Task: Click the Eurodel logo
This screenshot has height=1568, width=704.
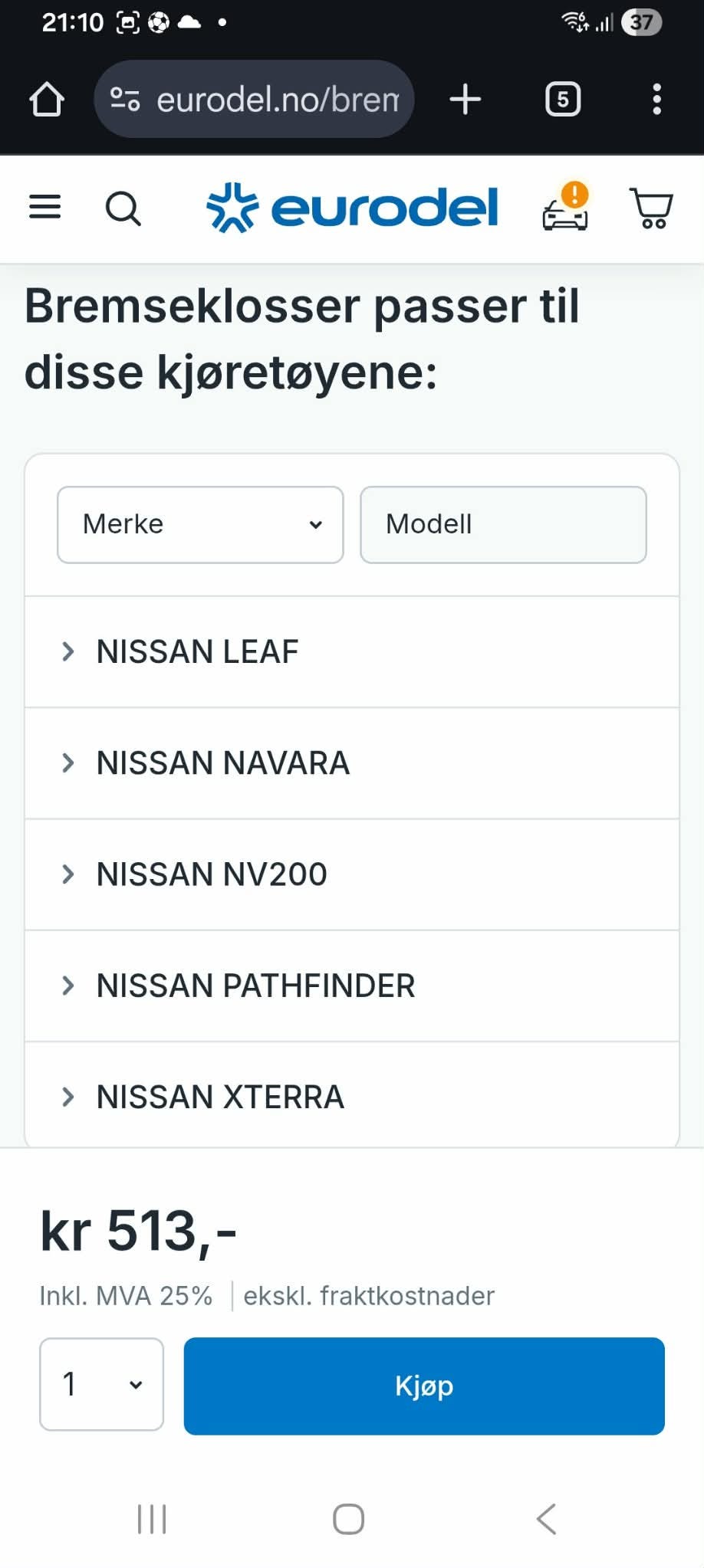Action: point(352,208)
